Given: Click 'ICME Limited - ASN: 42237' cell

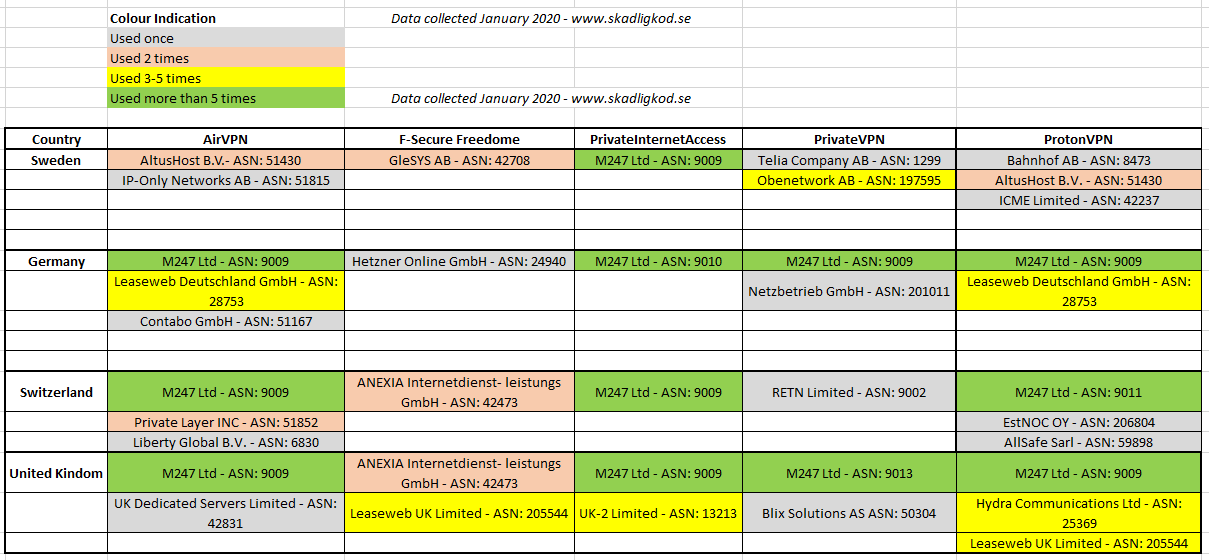Looking at the screenshot, I should coord(1078,200).
